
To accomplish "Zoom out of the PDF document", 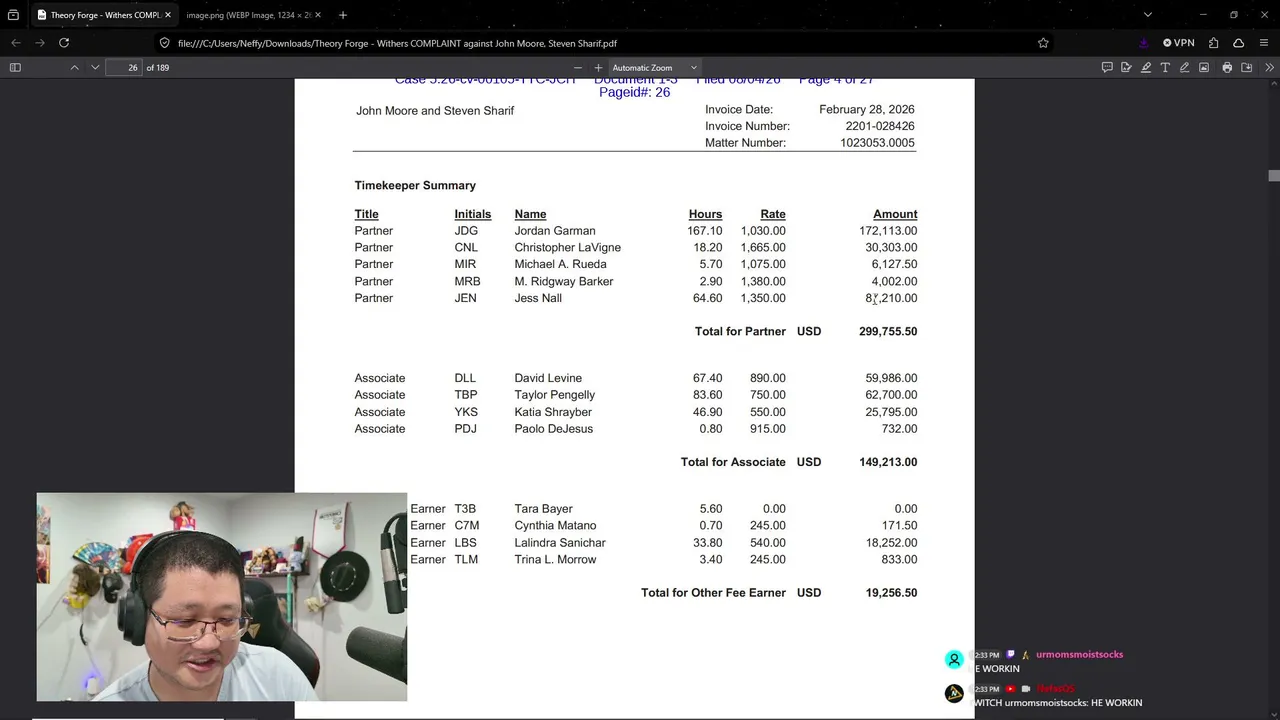I will (x=577, y=67).
